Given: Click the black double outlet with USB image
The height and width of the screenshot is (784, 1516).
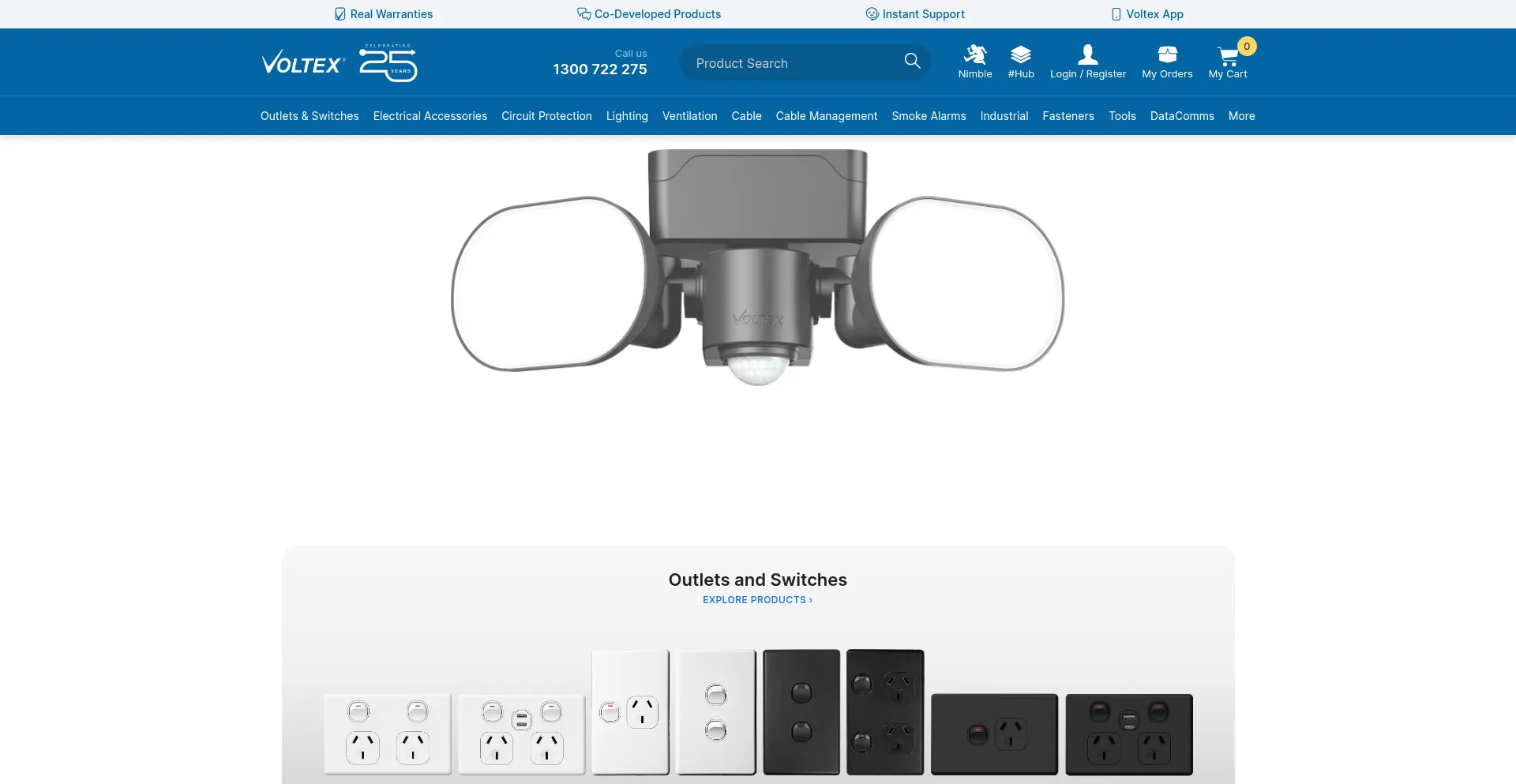Looking at the screenshot, I should click(x=1129, y=734).
